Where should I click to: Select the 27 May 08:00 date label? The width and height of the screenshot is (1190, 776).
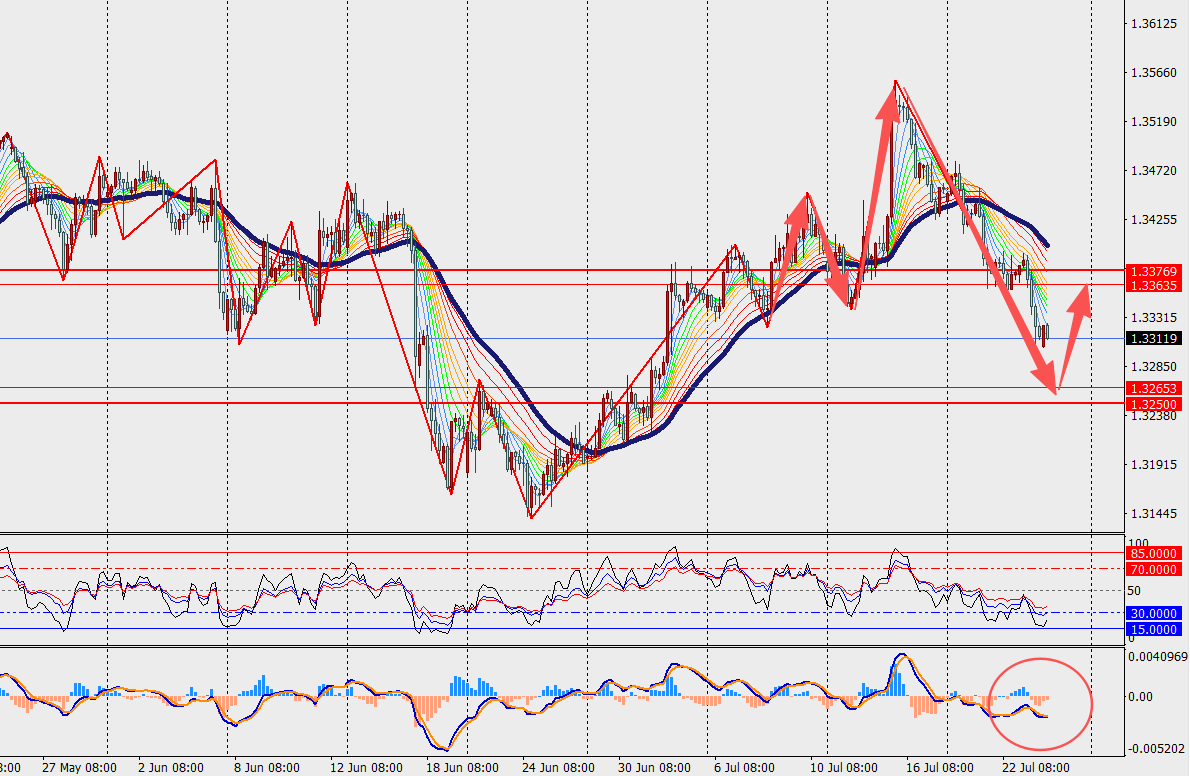[x=79, y=768]
